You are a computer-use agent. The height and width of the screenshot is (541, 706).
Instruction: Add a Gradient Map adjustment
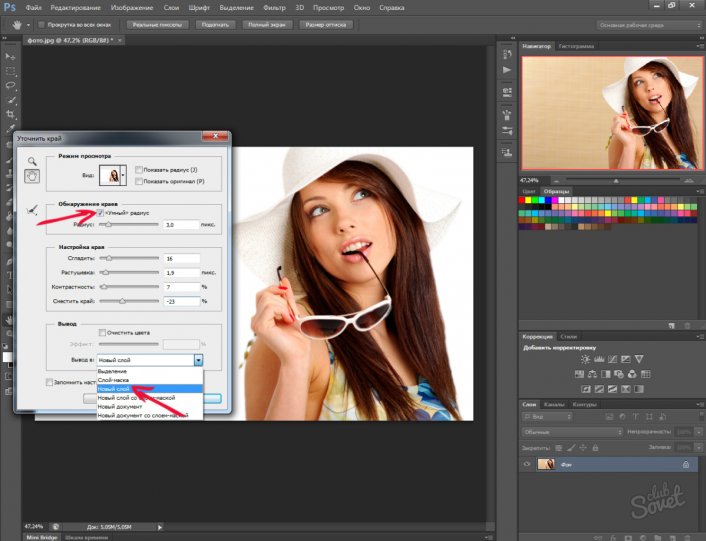tap(639, 389)
